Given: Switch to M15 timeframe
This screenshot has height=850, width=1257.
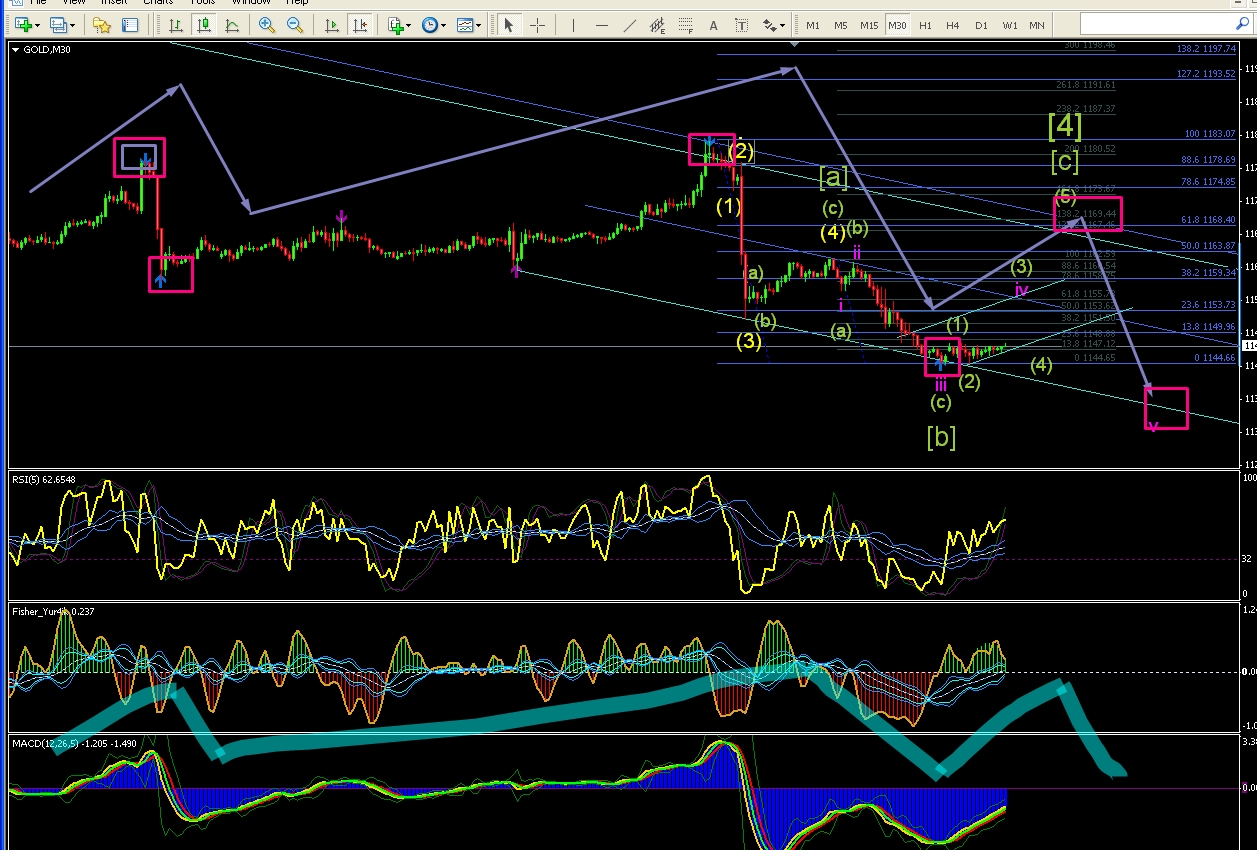Looking at the screenshot, I should [x=869, y=25].
